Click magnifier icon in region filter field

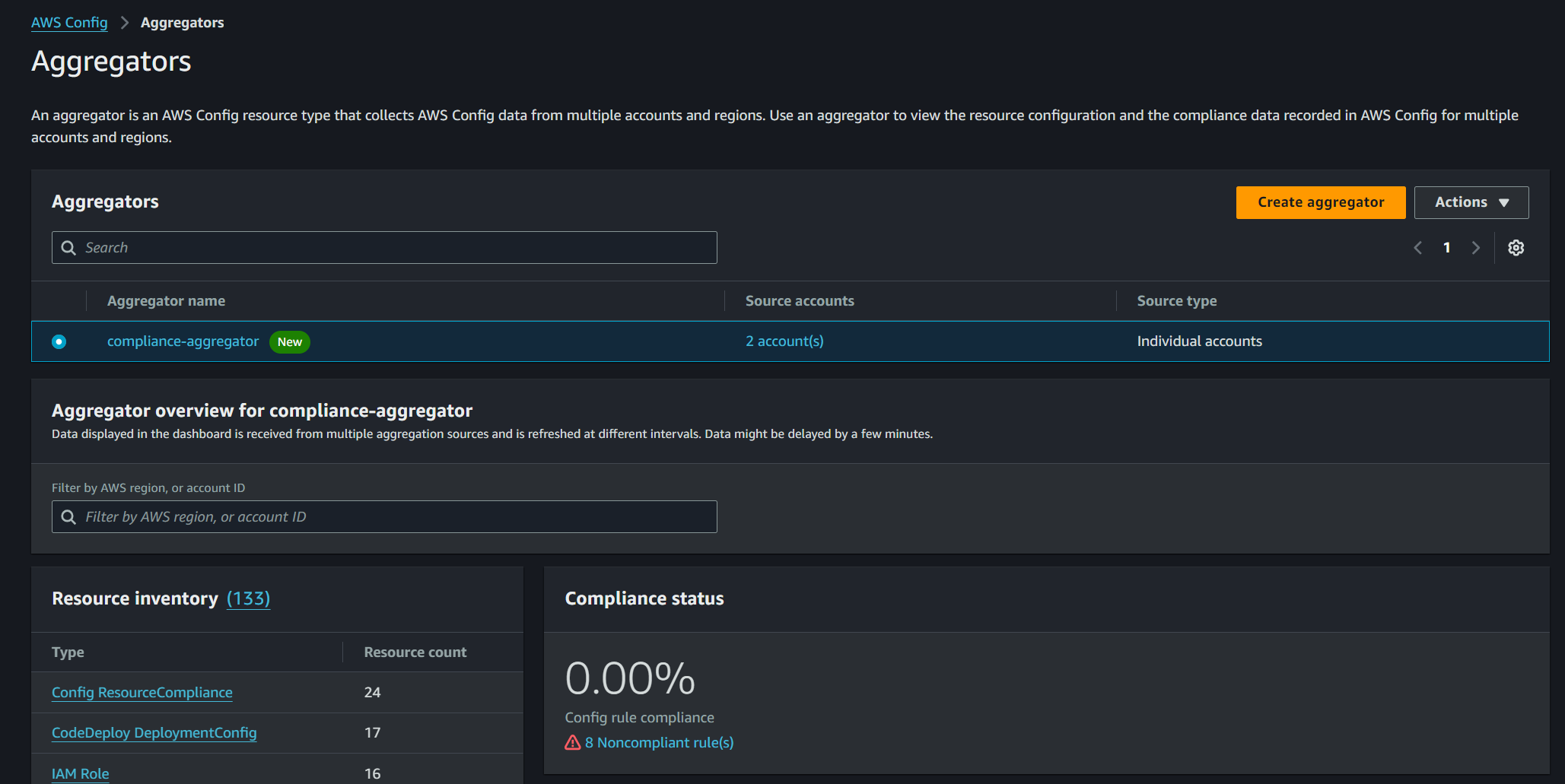[x=68, y=517]
